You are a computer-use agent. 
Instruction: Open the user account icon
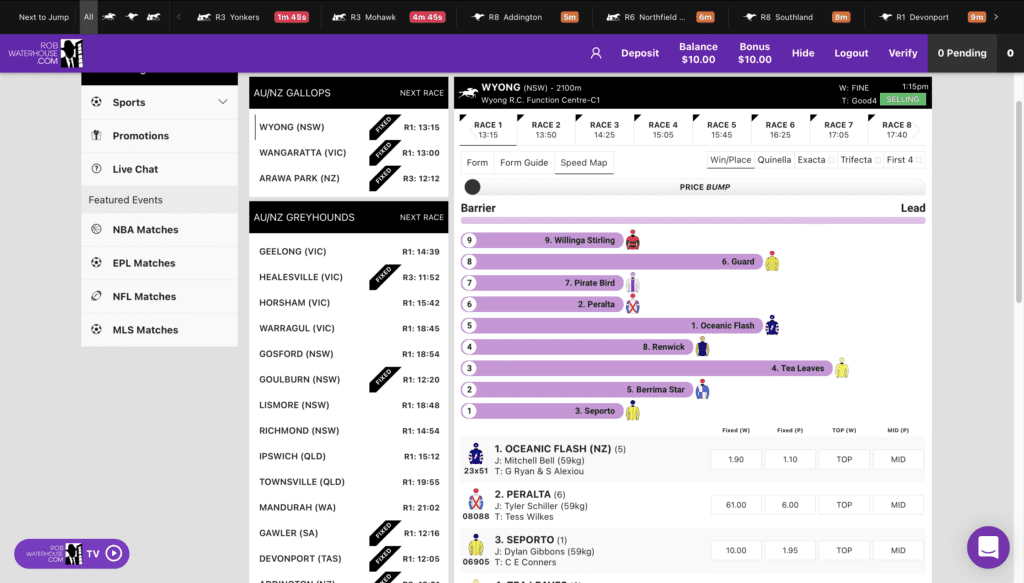596,54
